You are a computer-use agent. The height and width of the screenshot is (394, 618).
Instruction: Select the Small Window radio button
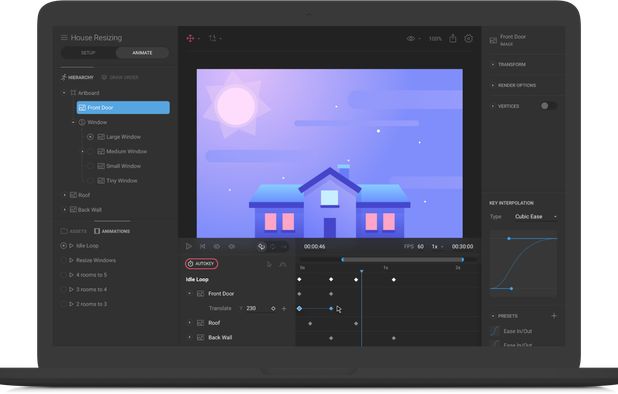[90, 166]
